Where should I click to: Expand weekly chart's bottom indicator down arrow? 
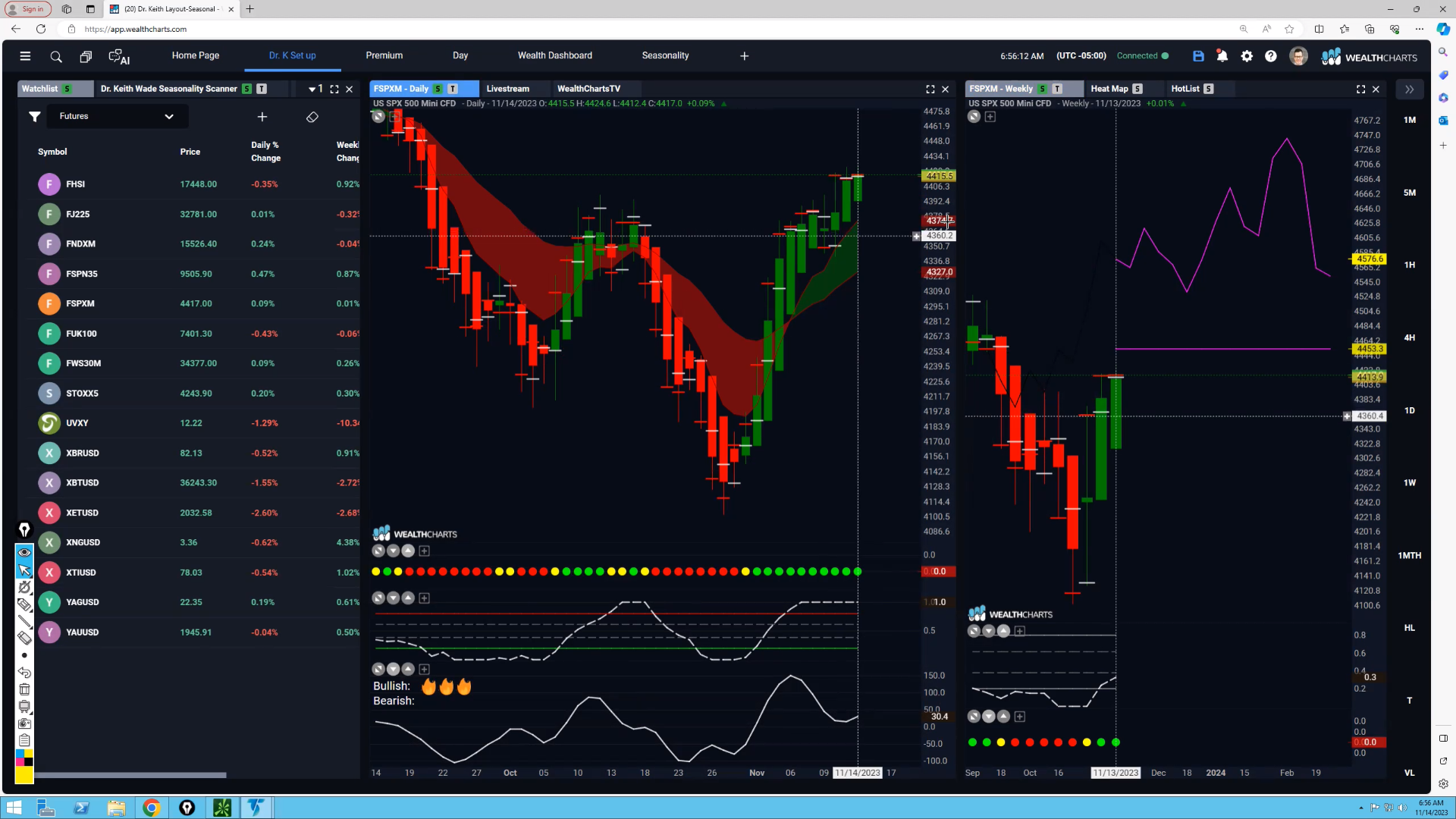coord(989,716)
